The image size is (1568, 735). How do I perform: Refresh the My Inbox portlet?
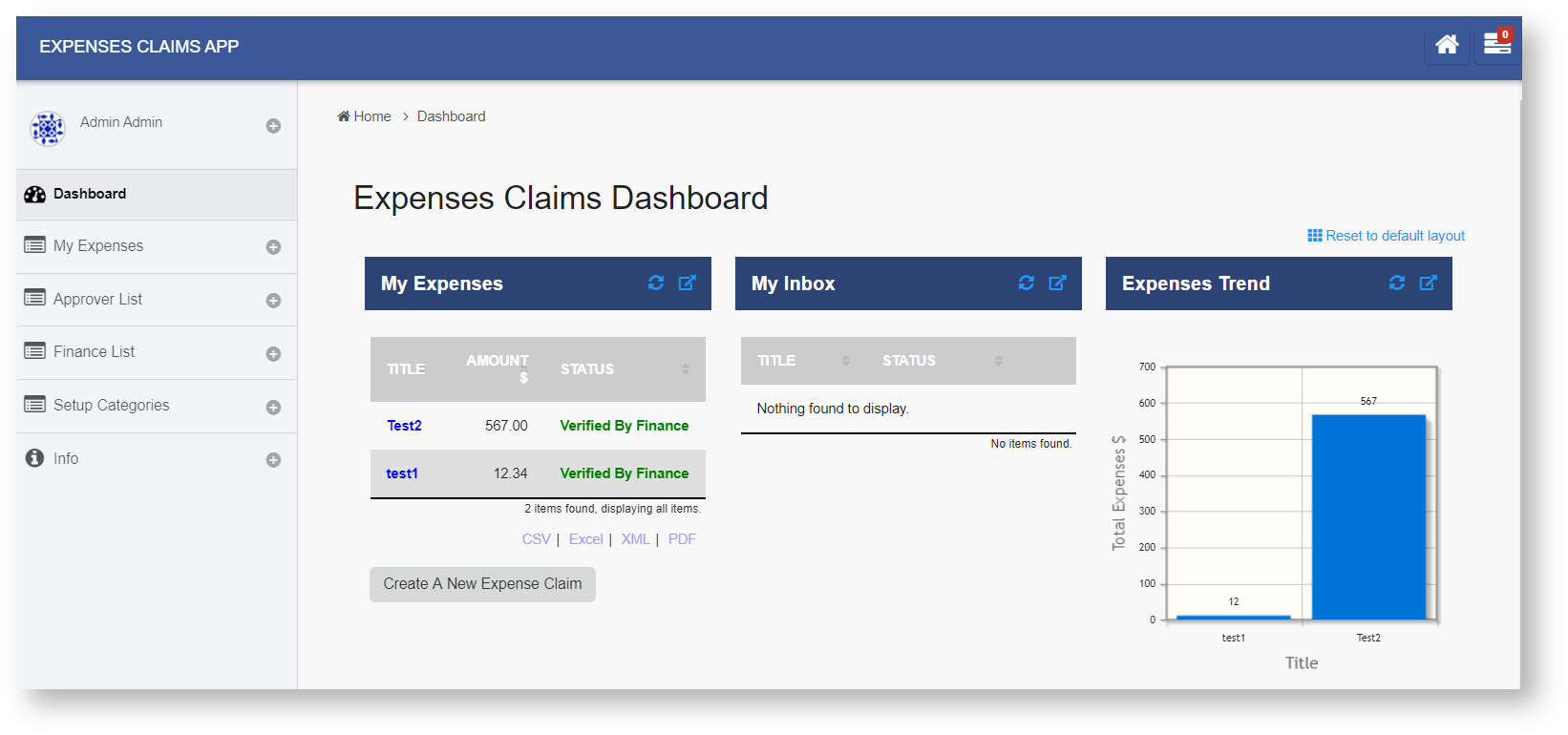(x=1027, y=283)
